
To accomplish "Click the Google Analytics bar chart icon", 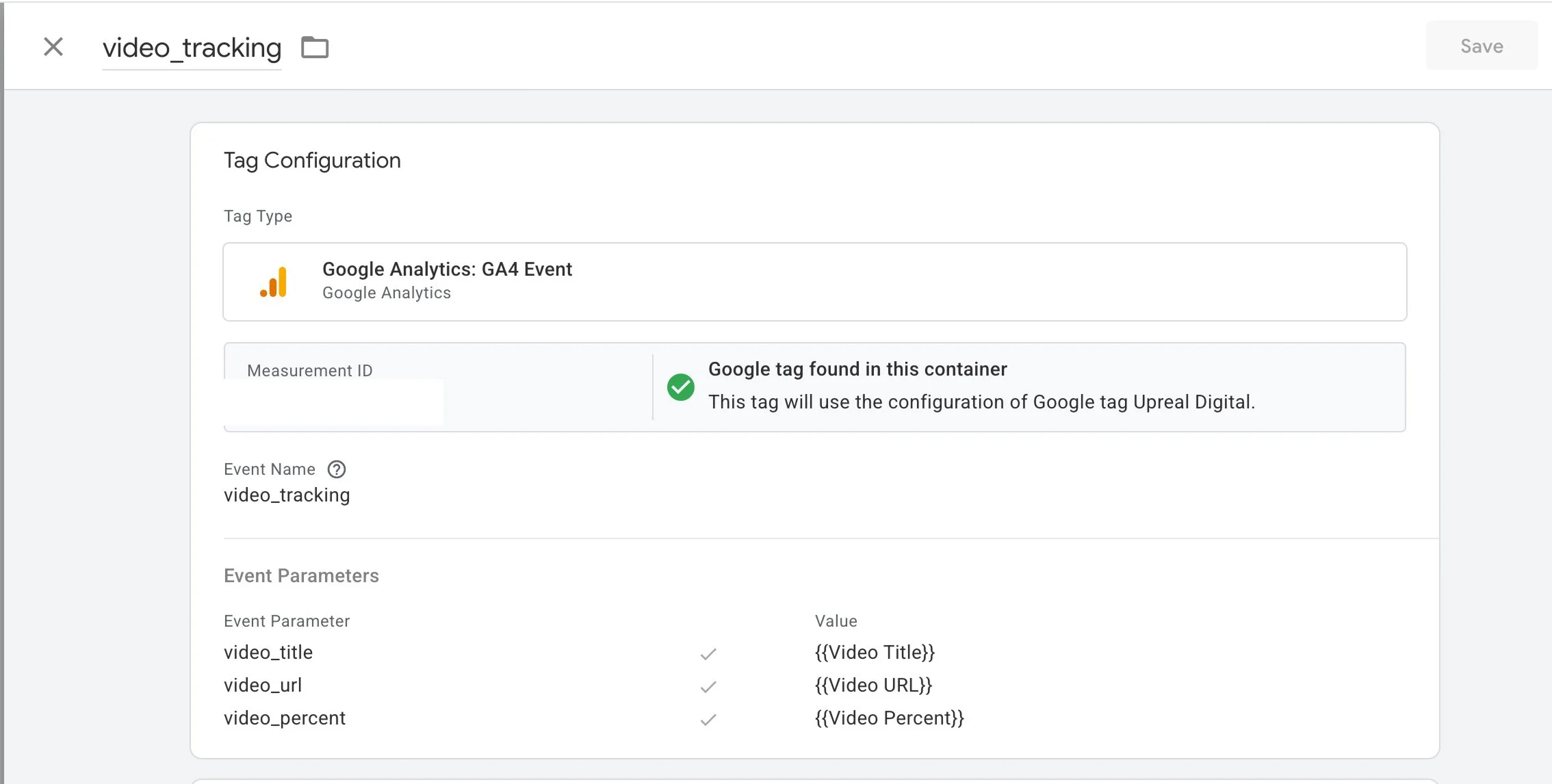I will pos(273,282).
